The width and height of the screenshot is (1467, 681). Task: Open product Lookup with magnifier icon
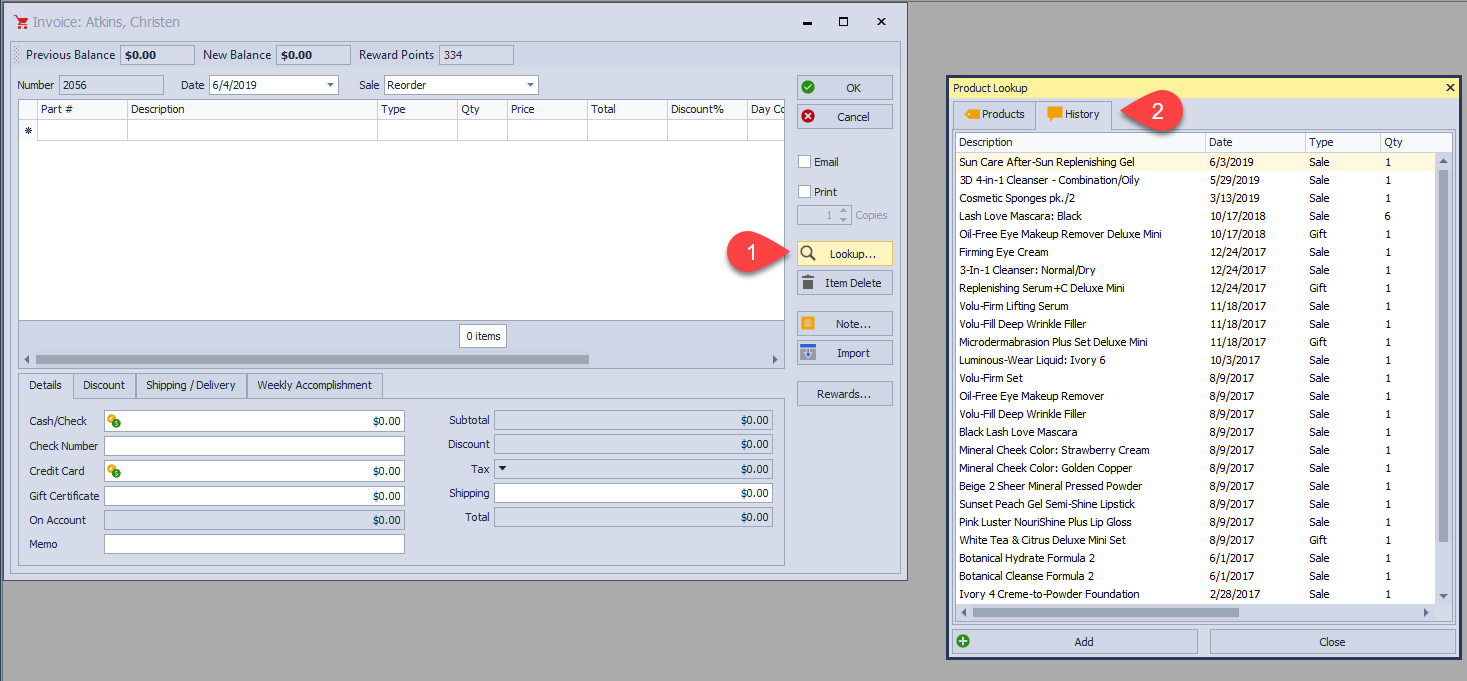[x=844, y=254]
